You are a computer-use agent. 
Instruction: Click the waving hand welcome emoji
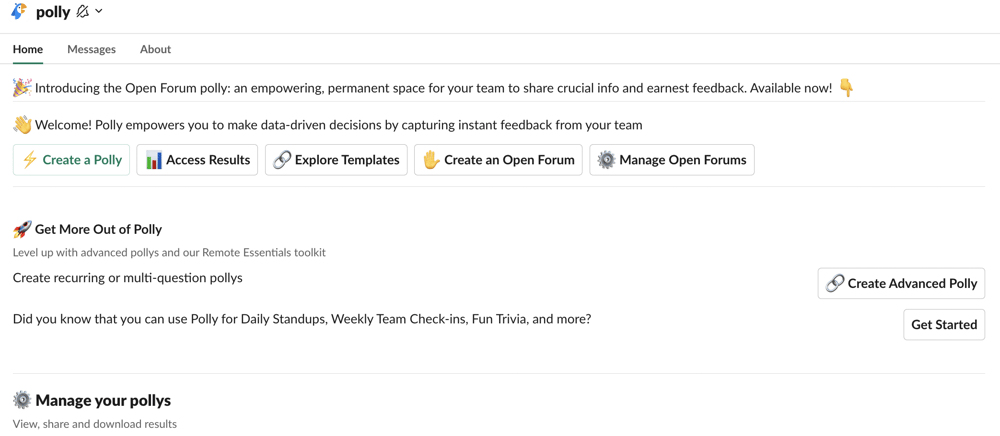[22, 125]
